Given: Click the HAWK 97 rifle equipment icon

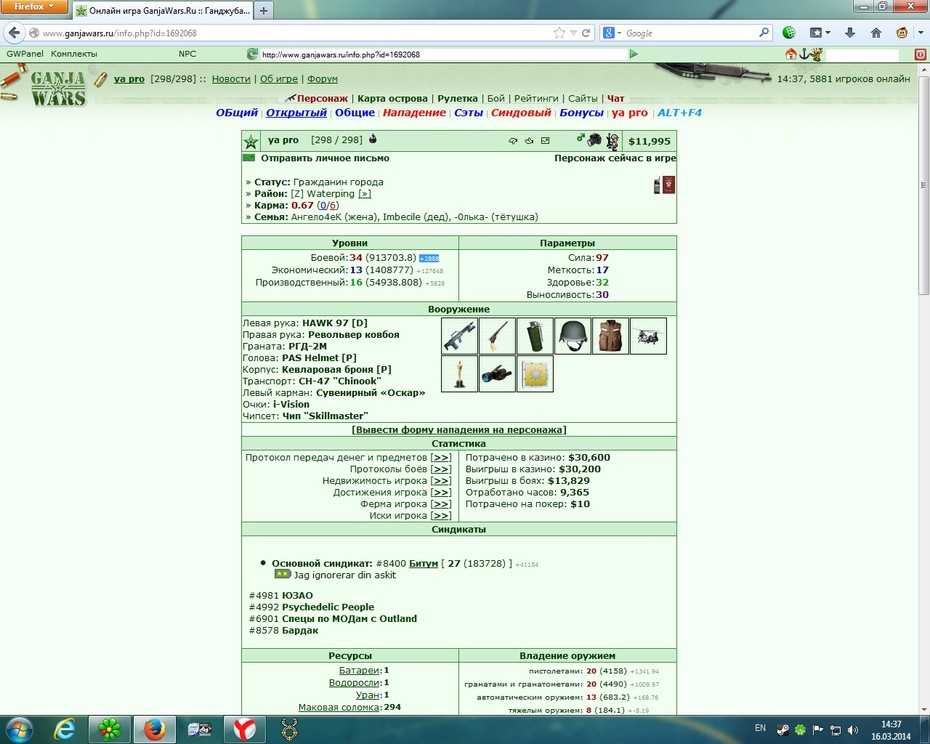Looking at the screenshot, I should point(460,336).
